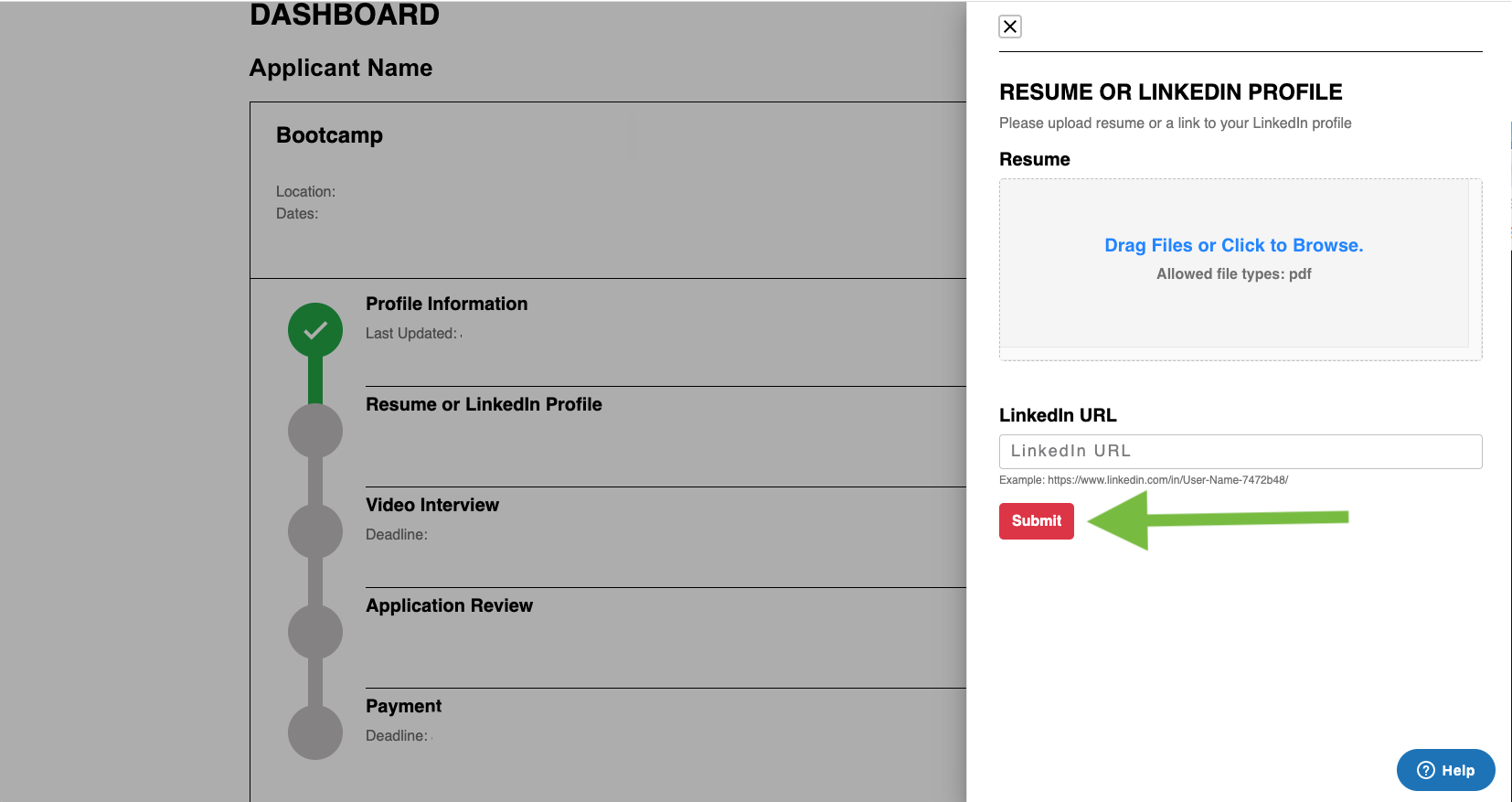The image size is (1512, 802).
Task: Click inside the LinkedIn URL input field
Action: 1240,451
